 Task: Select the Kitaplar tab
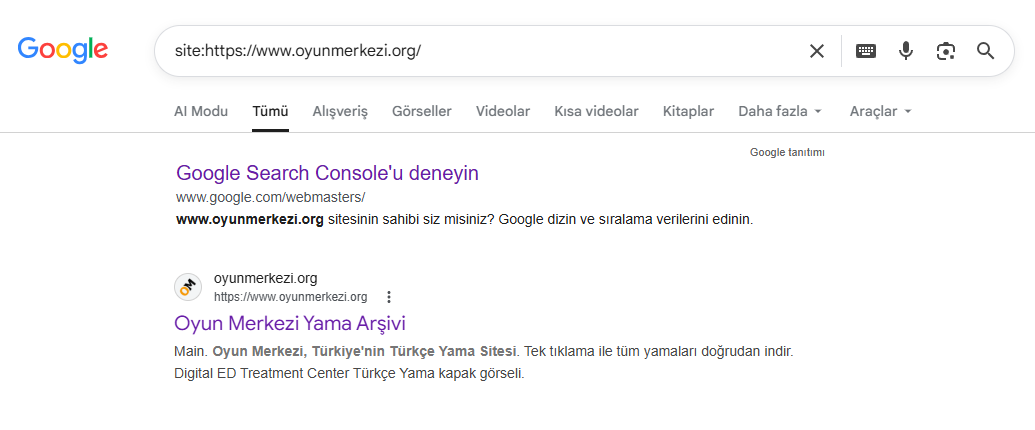pos(688,111)
